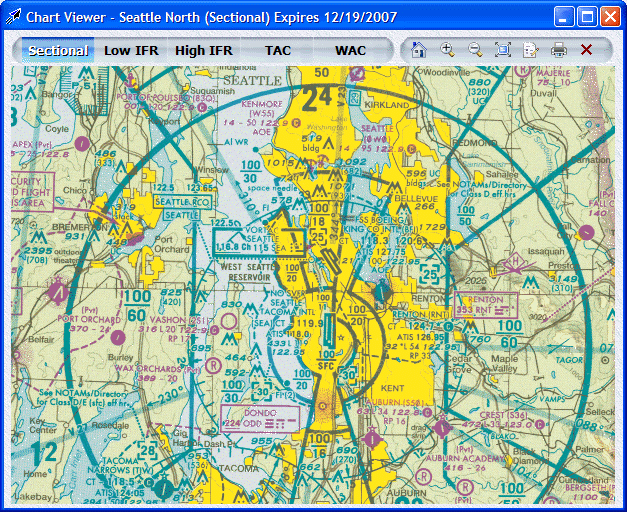Zoom out using the magnifier minus icon
627x512 pixels.
coord(475,50)
